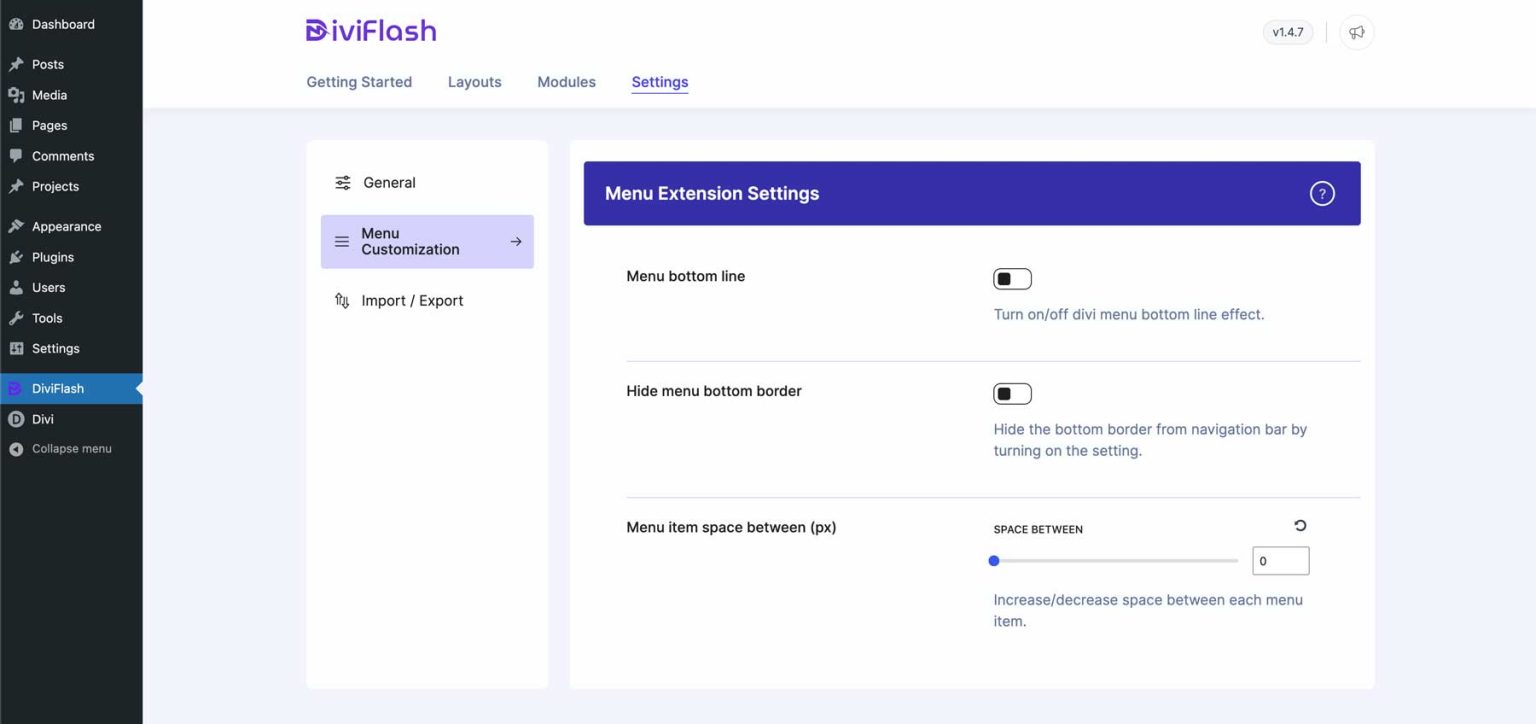Enable the Menu bottom line toggle
The image size is (1536, 724).
[1011, 278]
